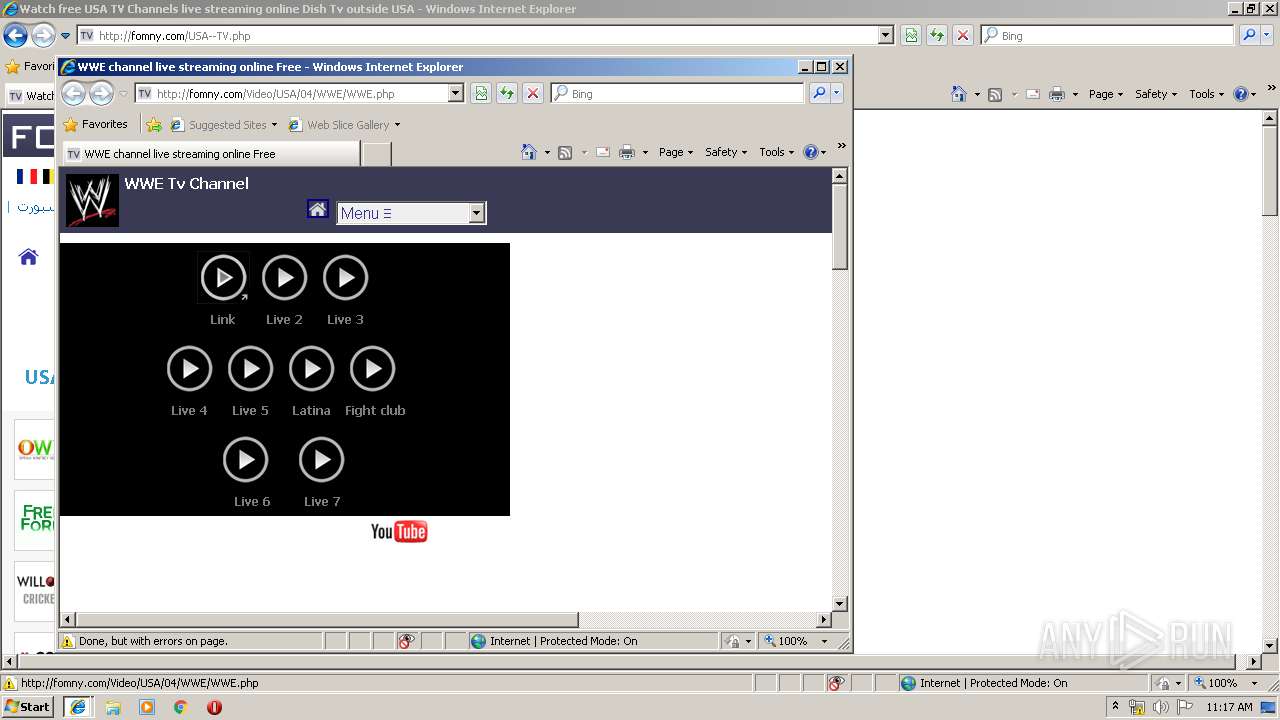Open the popup Safety menu
Screen dimensions: 1280x720
(x=726, y=152)
